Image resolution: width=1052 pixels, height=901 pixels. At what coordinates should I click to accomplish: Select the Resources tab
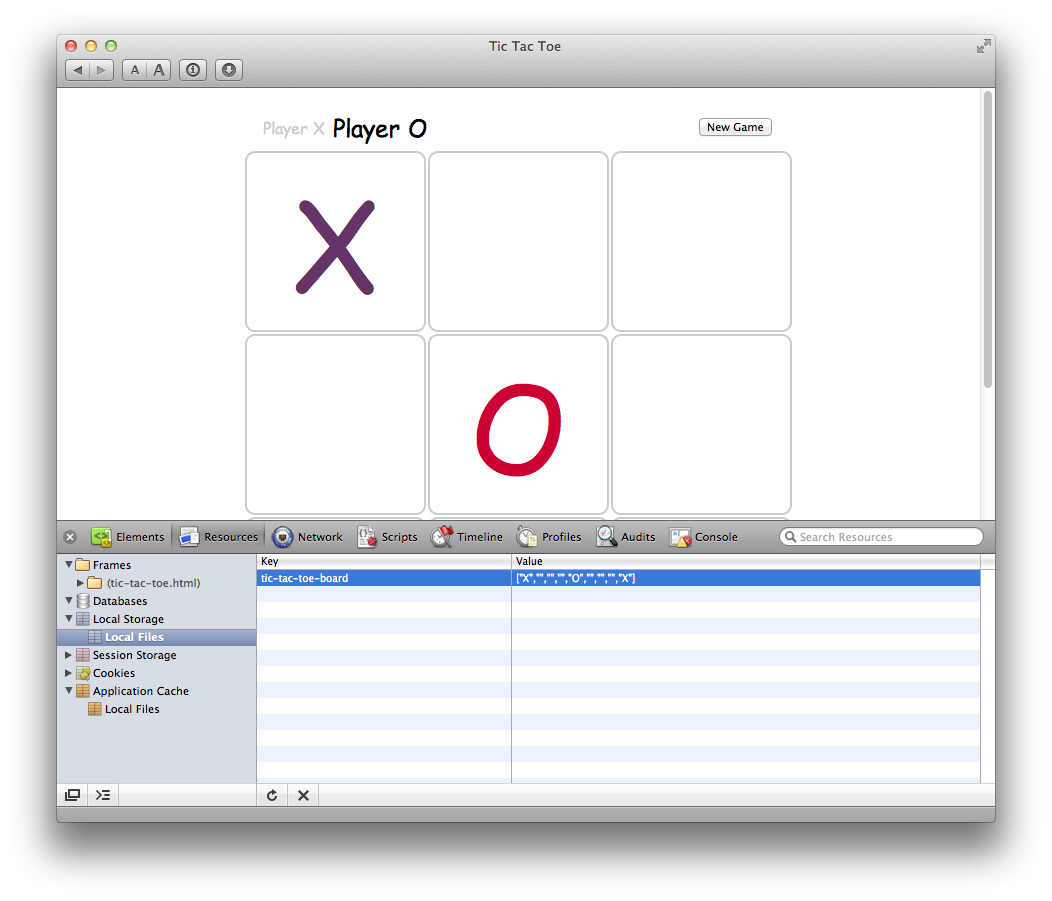[x=219, y=537]
